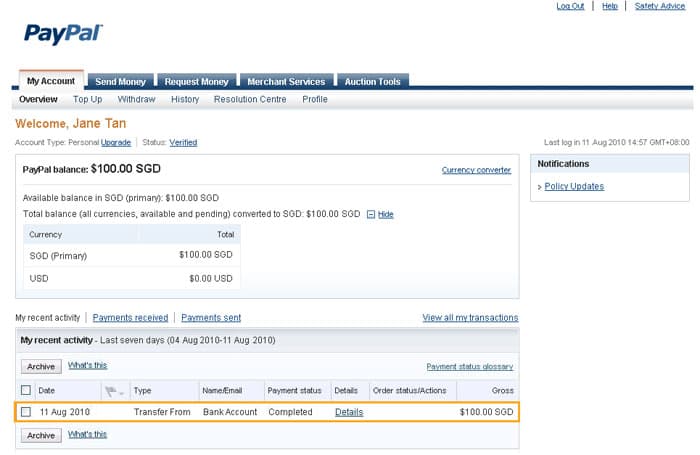Open View all my transactions
700x455 pixels.
(x=470, y=318)
